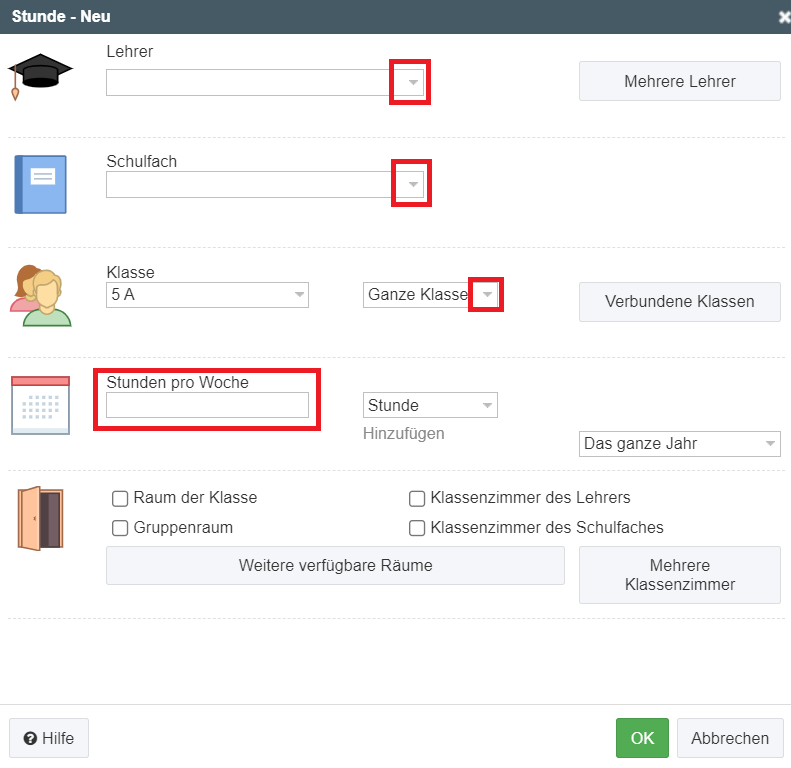Close the Stunde - Neu dialog
Viewport: 791px width, 768px height.
click(x=783, y=17)
